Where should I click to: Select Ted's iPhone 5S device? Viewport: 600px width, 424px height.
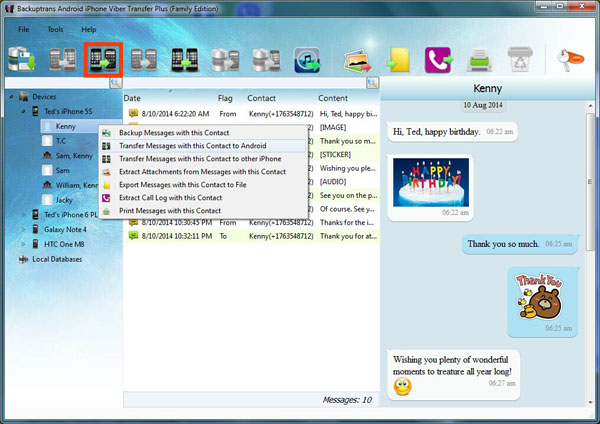[68, 111]
